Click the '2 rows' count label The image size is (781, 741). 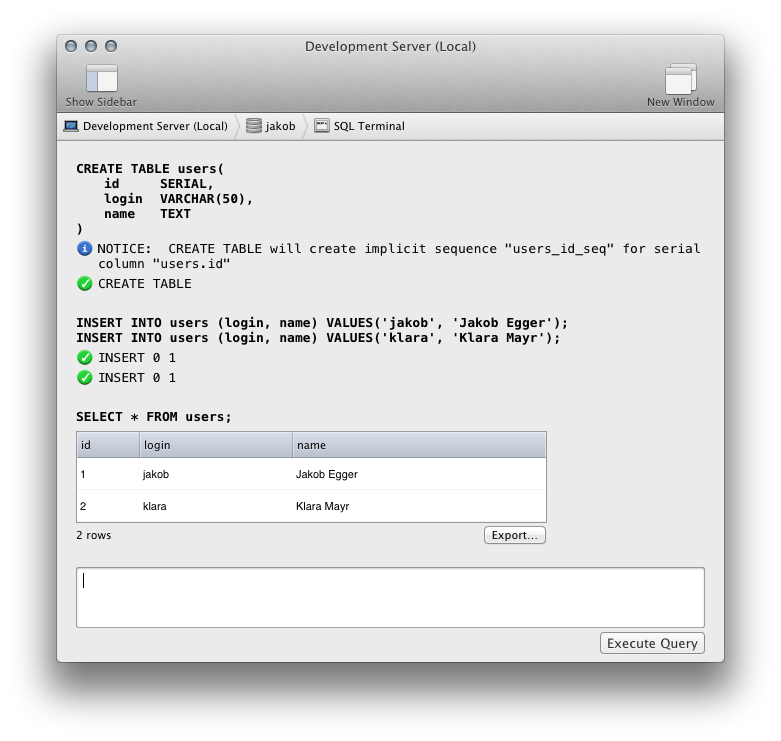coord(94,535)
